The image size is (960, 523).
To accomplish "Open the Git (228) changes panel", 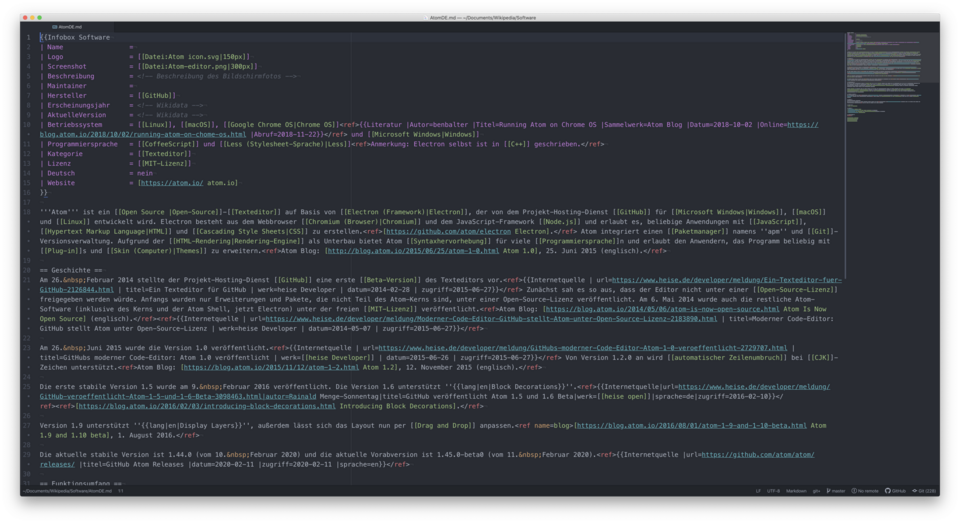I will (x=924, y=491).
